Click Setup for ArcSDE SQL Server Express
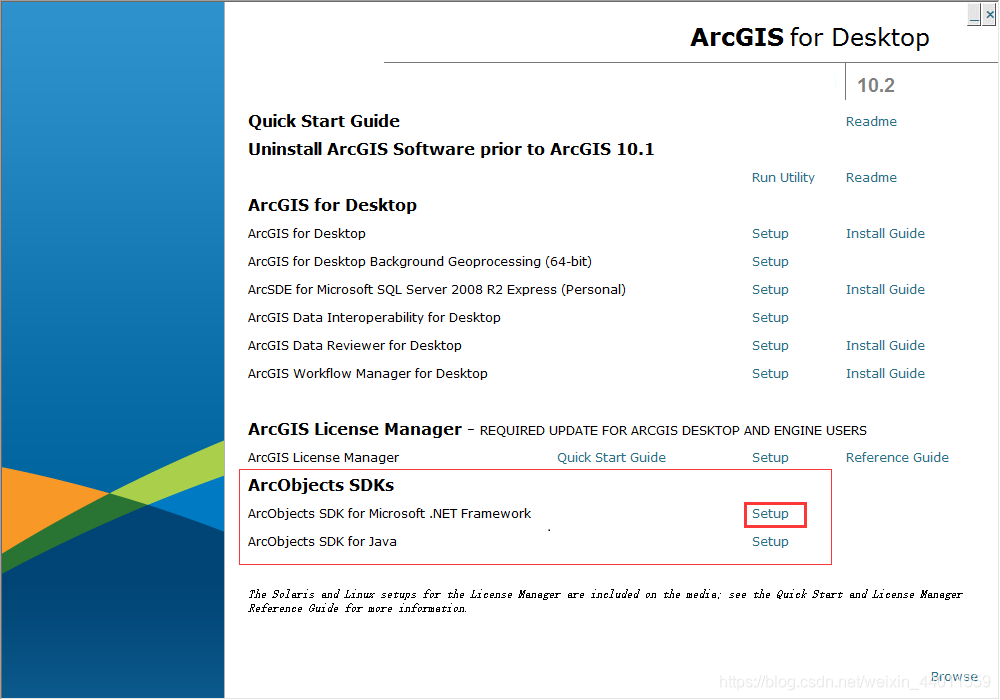 (x=770, y=289)
